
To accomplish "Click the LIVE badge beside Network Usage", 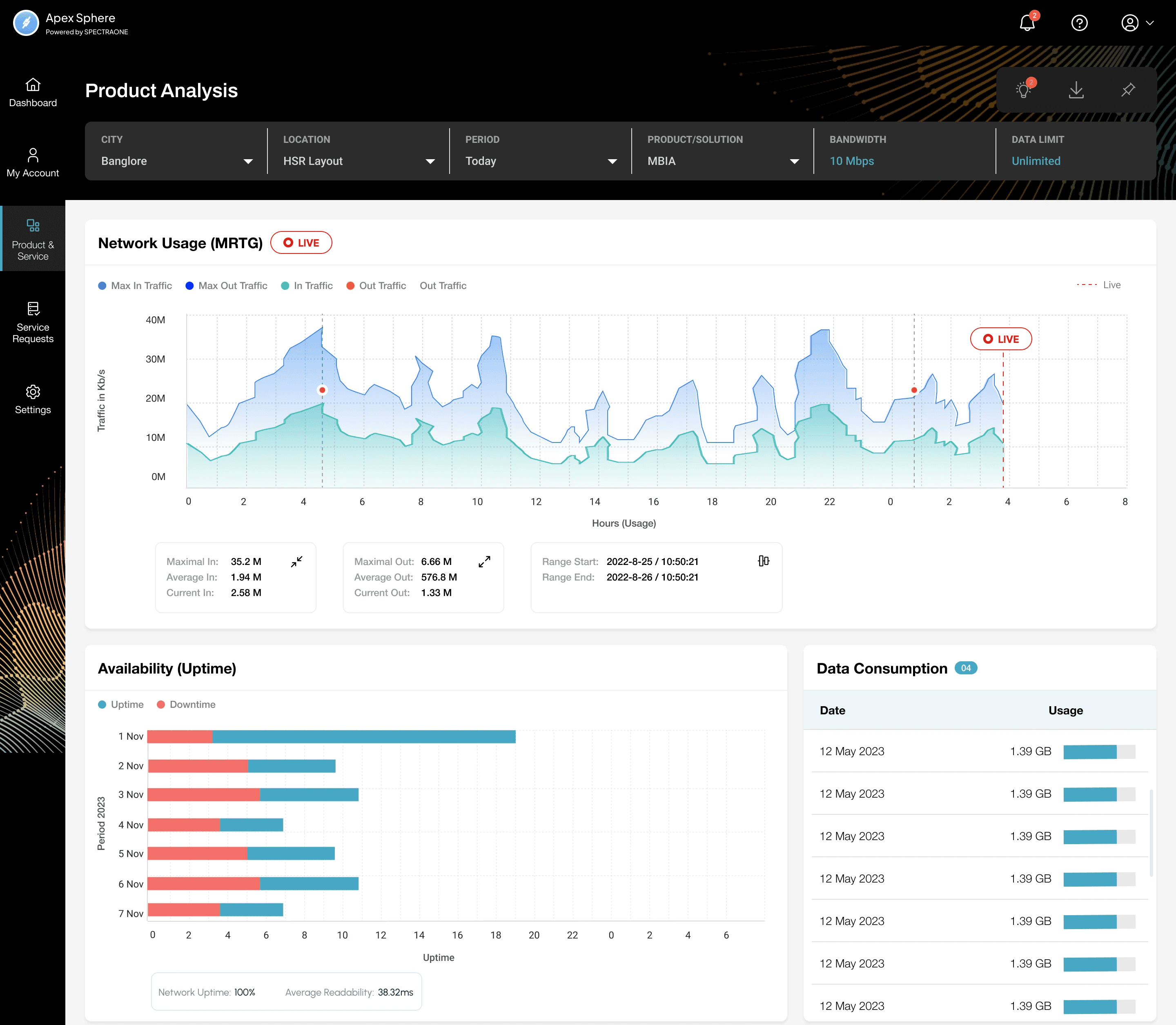I will coord(302,242).
